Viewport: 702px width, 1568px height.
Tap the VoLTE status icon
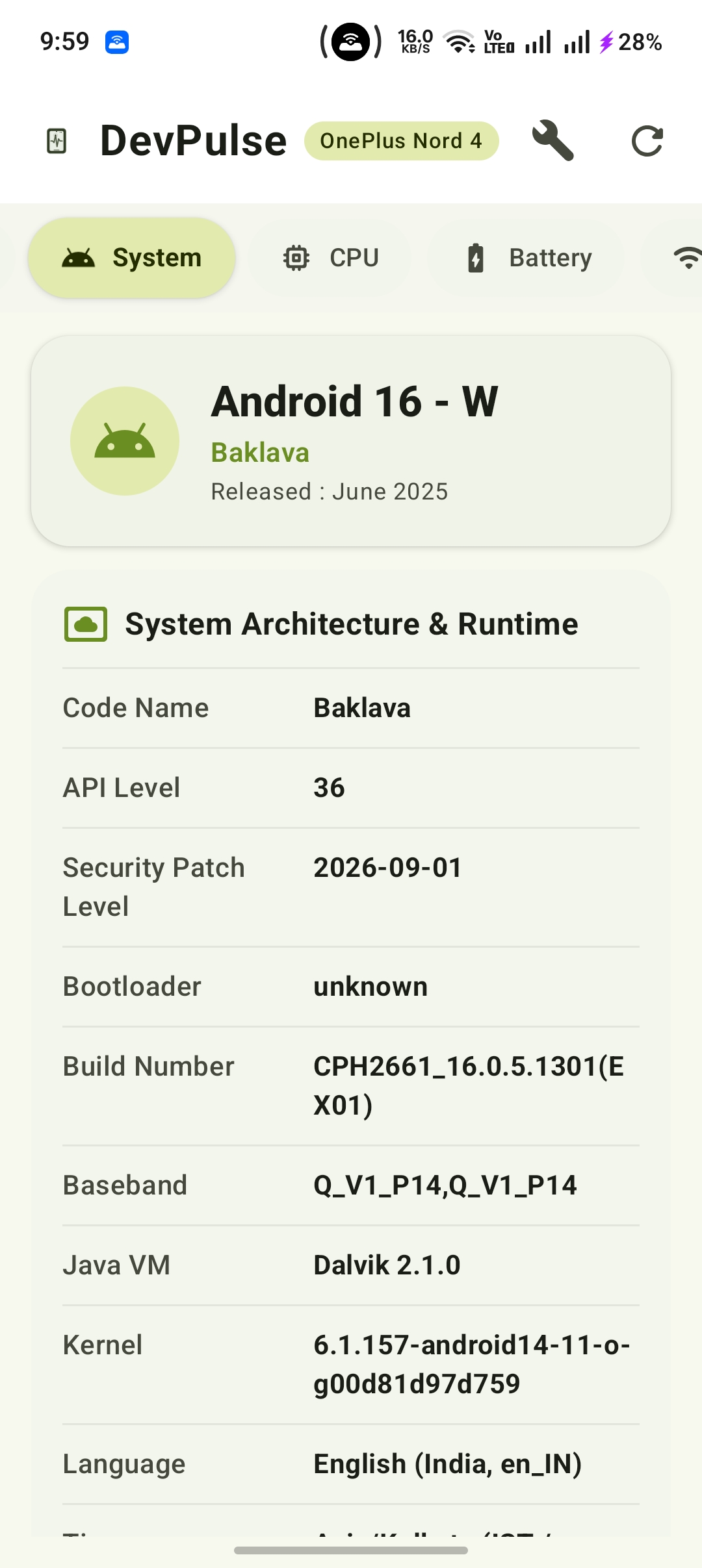[499, 42]
